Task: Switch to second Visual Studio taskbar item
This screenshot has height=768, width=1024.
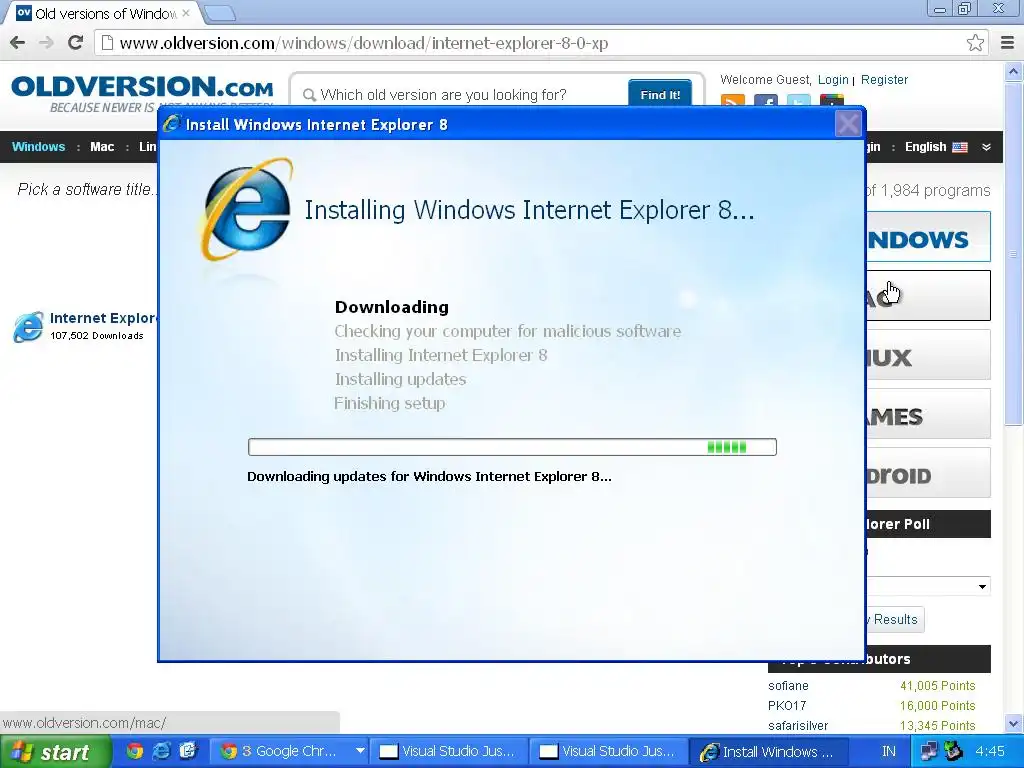Action: tap(608, 752)
